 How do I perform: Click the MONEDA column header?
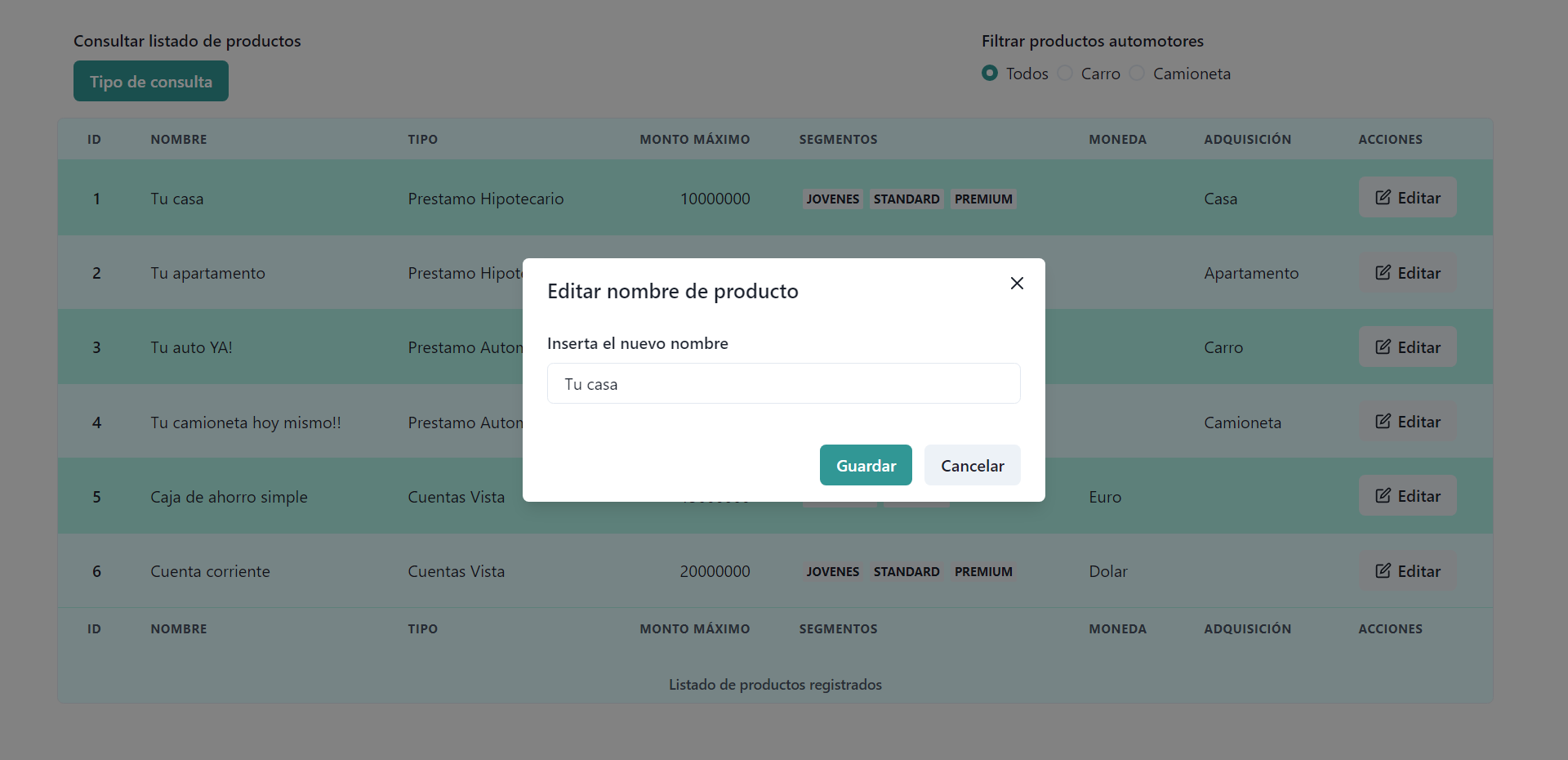[1117, 139]
